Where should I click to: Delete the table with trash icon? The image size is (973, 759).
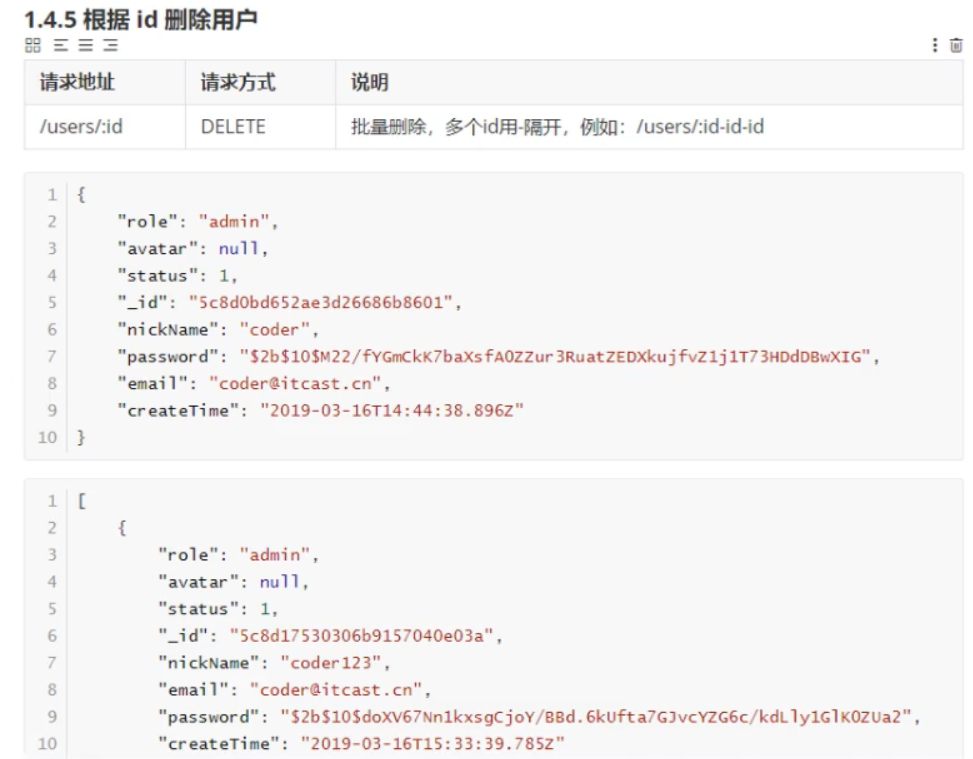click(957, 45)
